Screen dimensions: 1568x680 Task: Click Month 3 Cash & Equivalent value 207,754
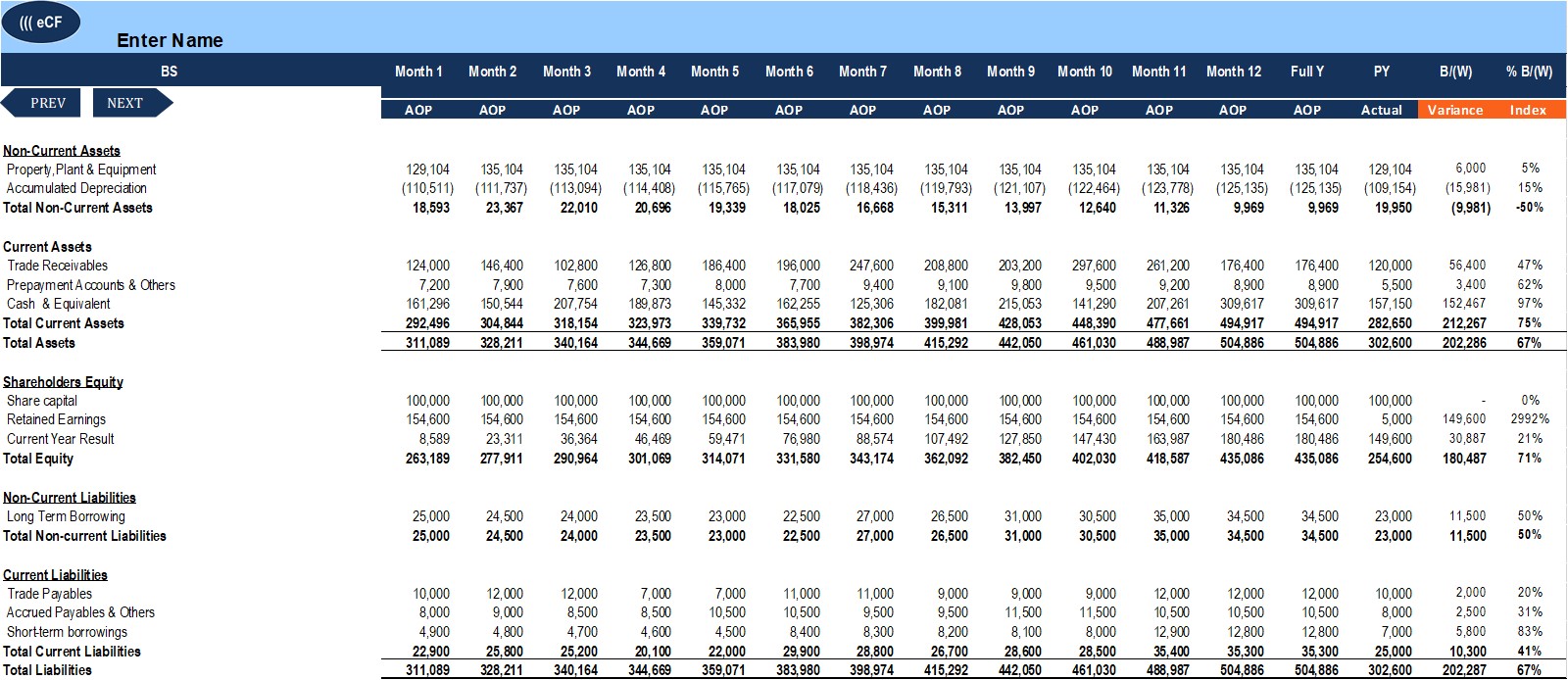(x=575, y=304)
